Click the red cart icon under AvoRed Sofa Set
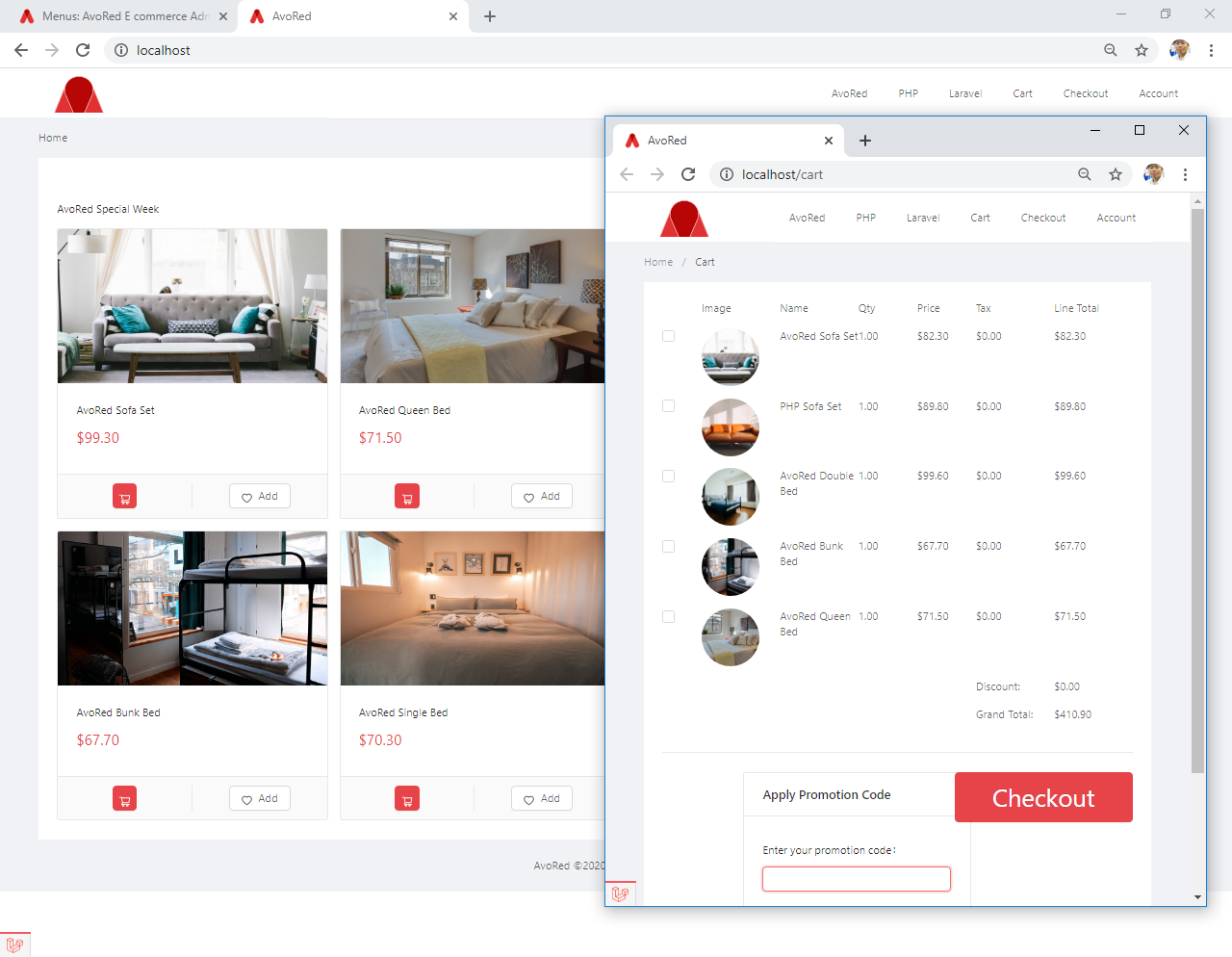Viewport: 1232px width, 957px height. click(124, 496)
